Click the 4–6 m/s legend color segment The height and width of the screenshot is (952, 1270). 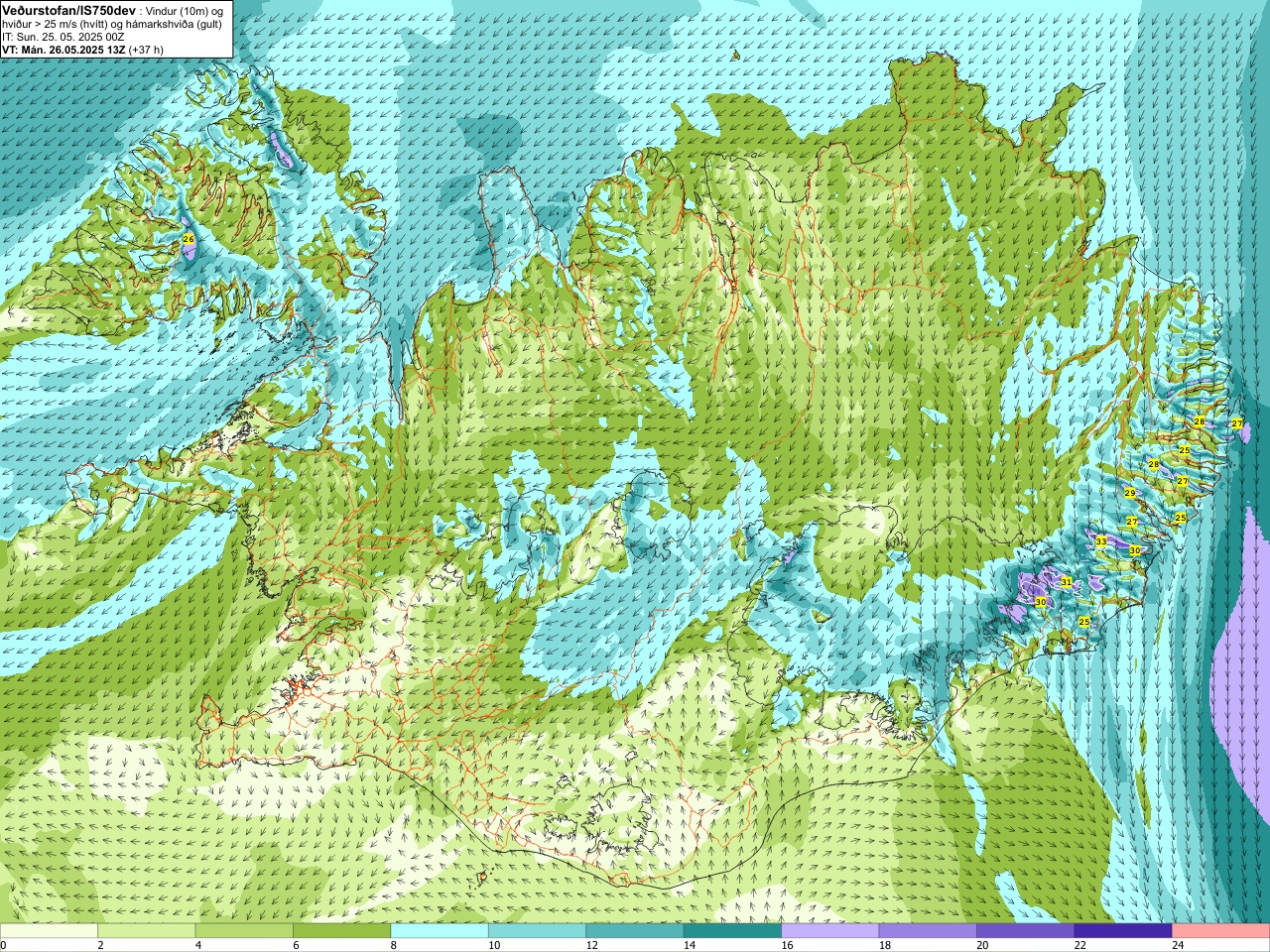(244, 931)
